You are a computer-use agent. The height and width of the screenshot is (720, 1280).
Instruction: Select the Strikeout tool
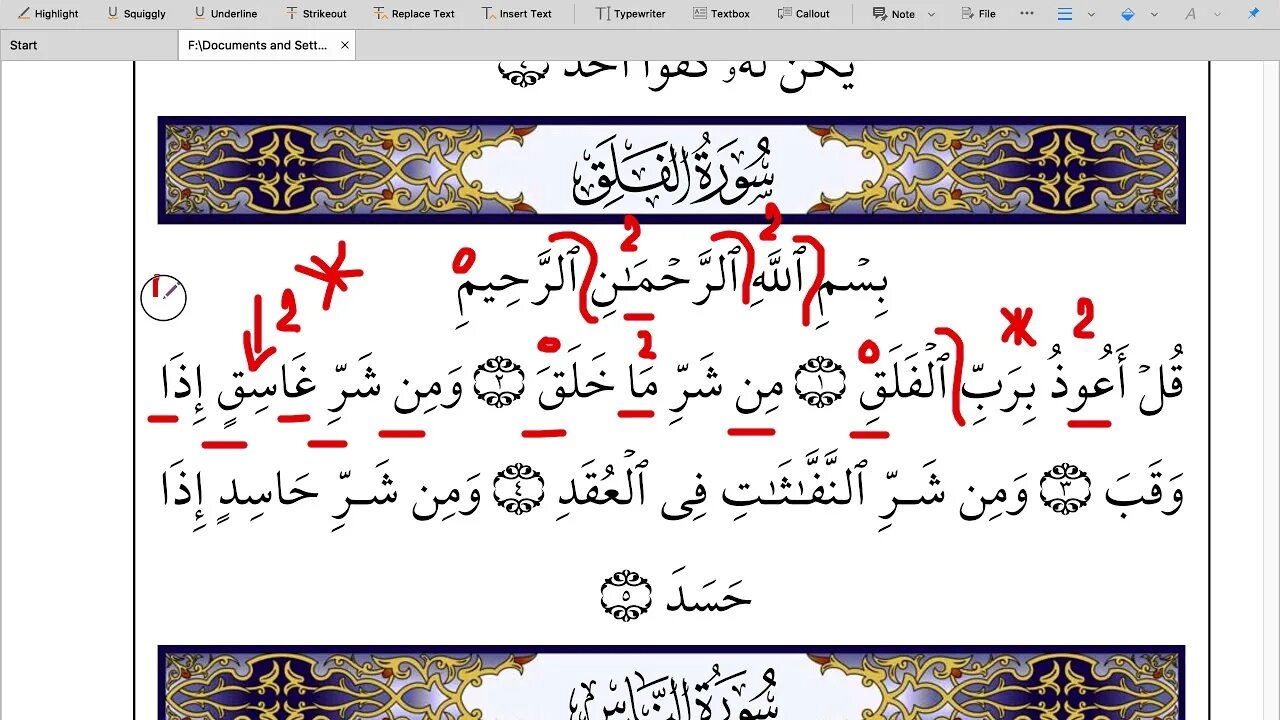coord(316,14)
